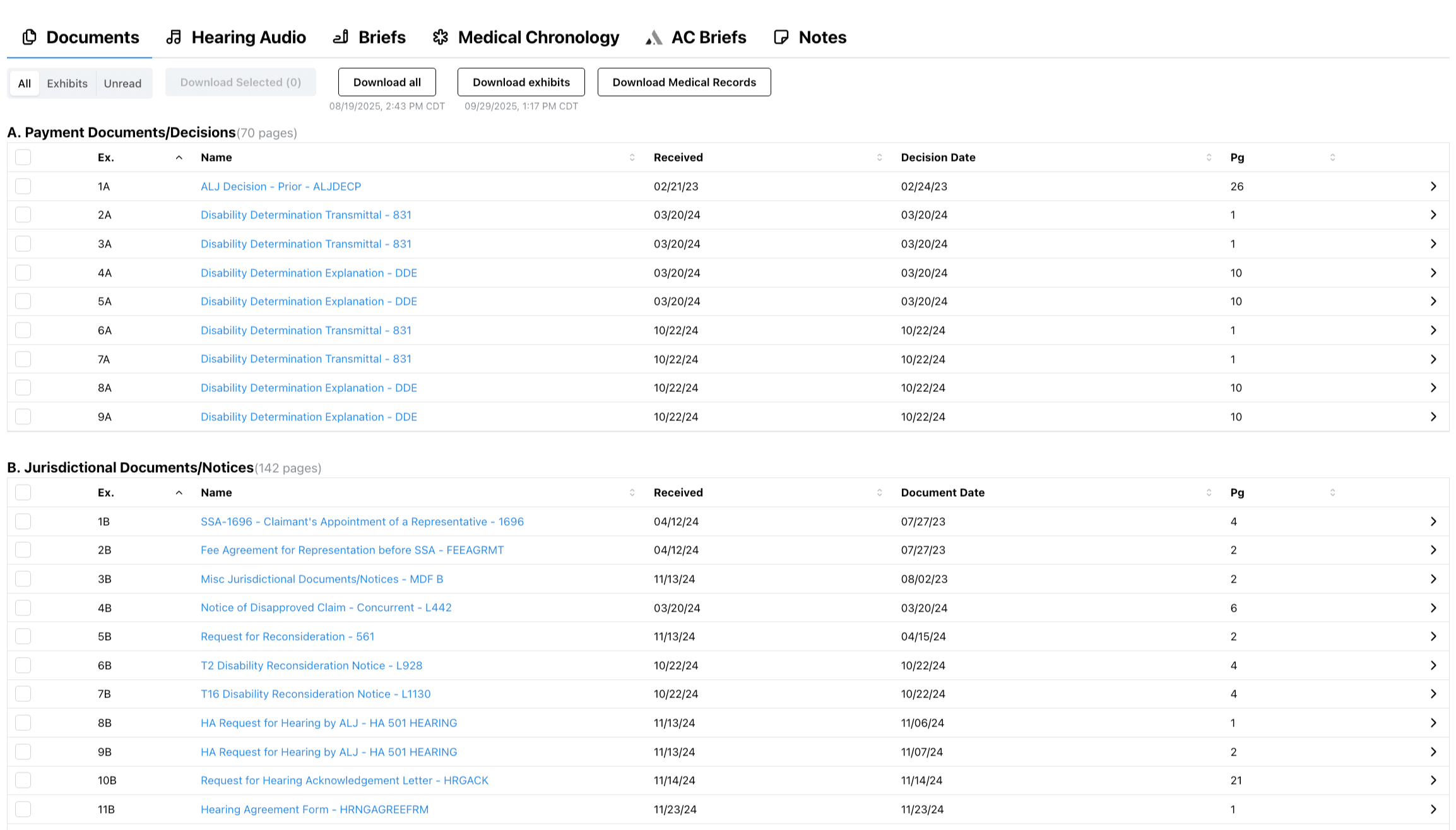The height and width of the screenshot is (830, 1456).
Task: Check the checkbox for exhibit 4A
Action: pyautogui.click(x=23, y=273)
